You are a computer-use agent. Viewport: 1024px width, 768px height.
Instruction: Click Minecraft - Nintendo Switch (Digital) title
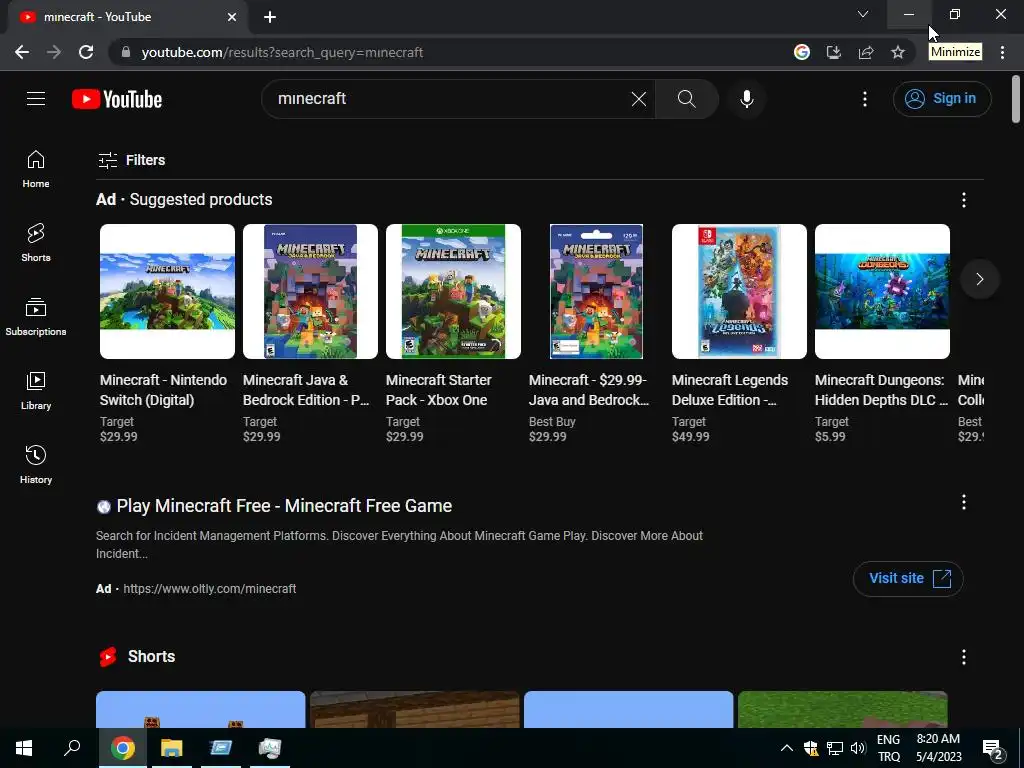[163, 390]
